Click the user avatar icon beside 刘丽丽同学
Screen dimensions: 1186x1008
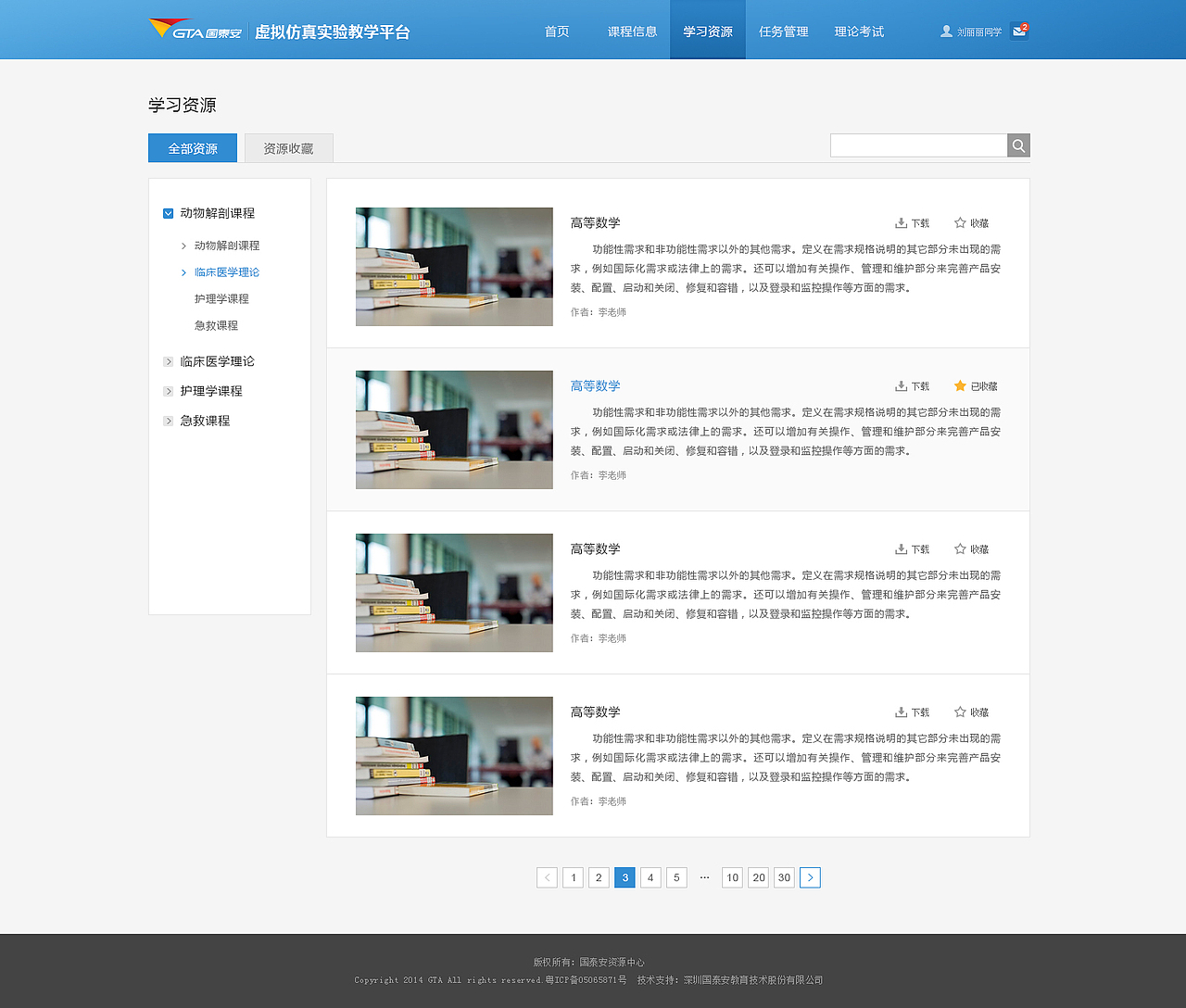(x=945, y=31)
